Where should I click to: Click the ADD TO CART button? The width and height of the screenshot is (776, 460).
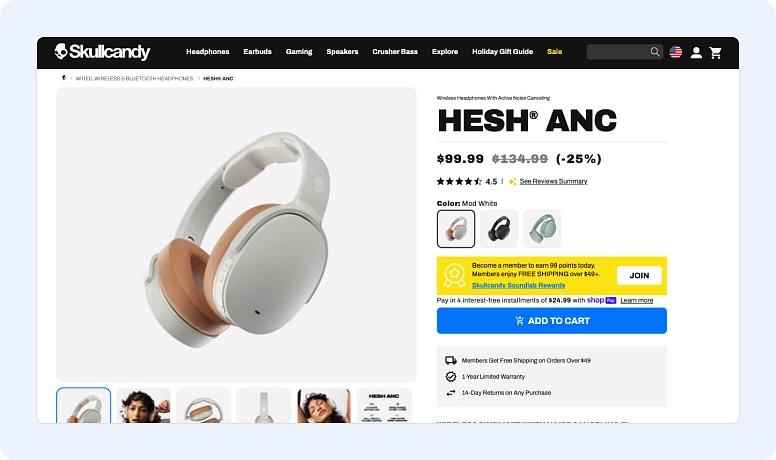click(x=551, y=320)
